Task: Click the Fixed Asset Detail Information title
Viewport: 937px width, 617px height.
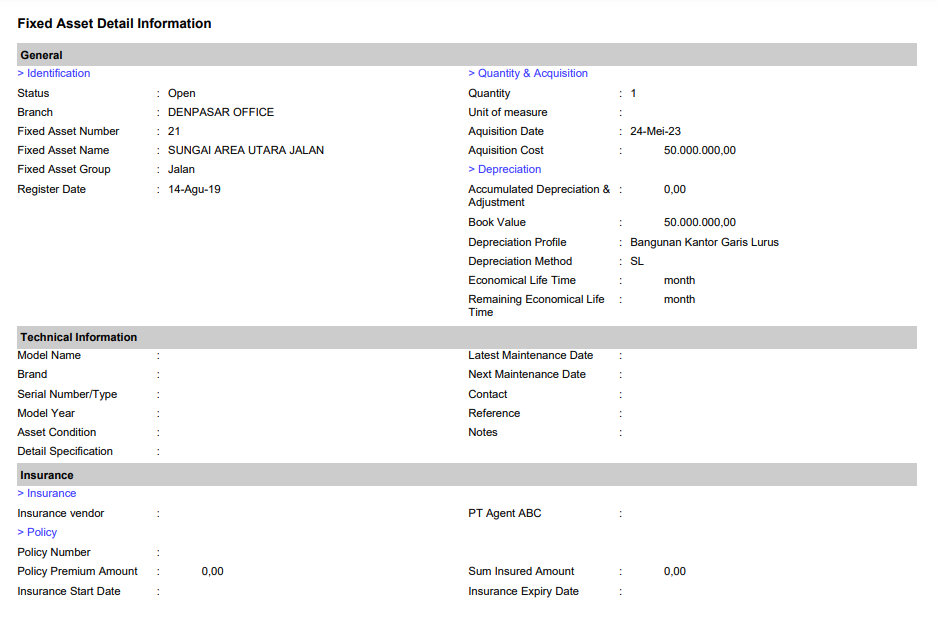Action: (114, 23)
